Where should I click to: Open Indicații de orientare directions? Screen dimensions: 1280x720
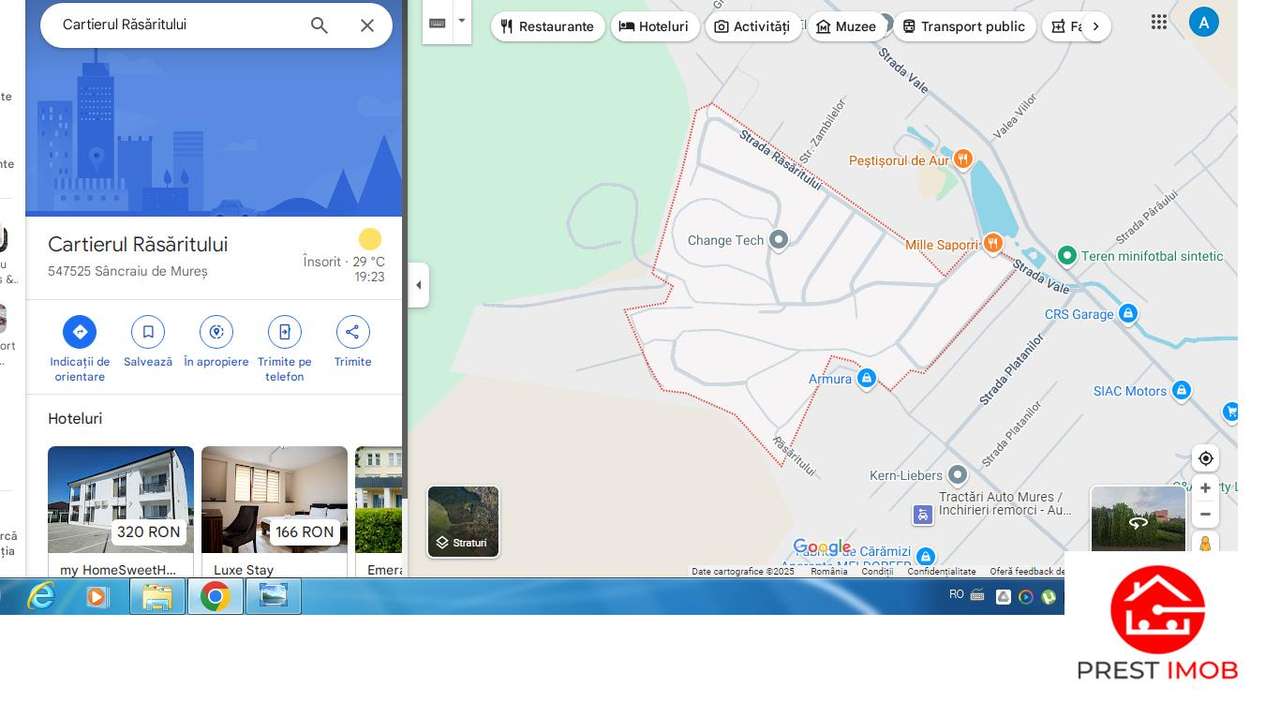(80, 332)
